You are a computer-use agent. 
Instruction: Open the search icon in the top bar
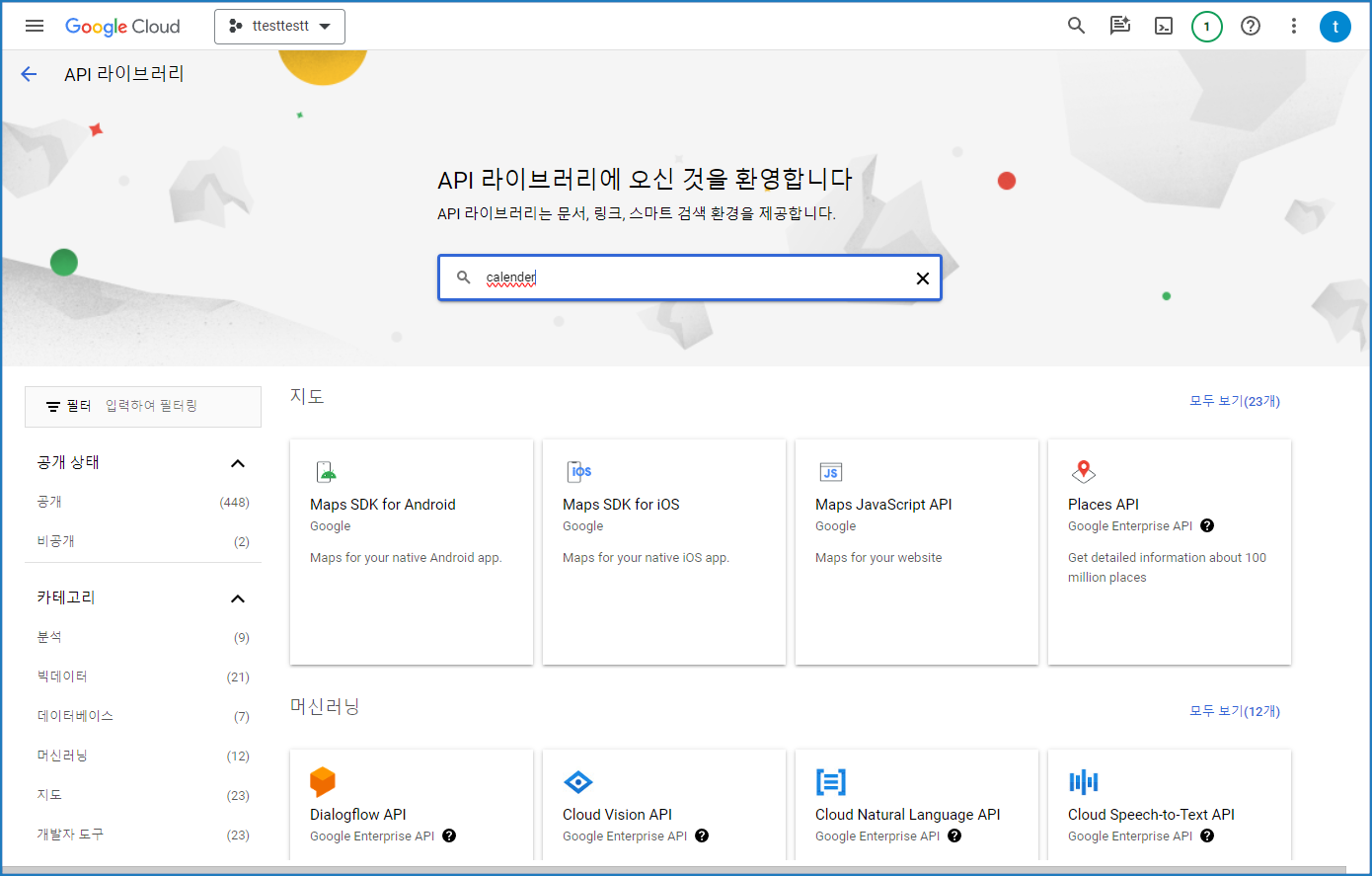tap(1076, 26)
